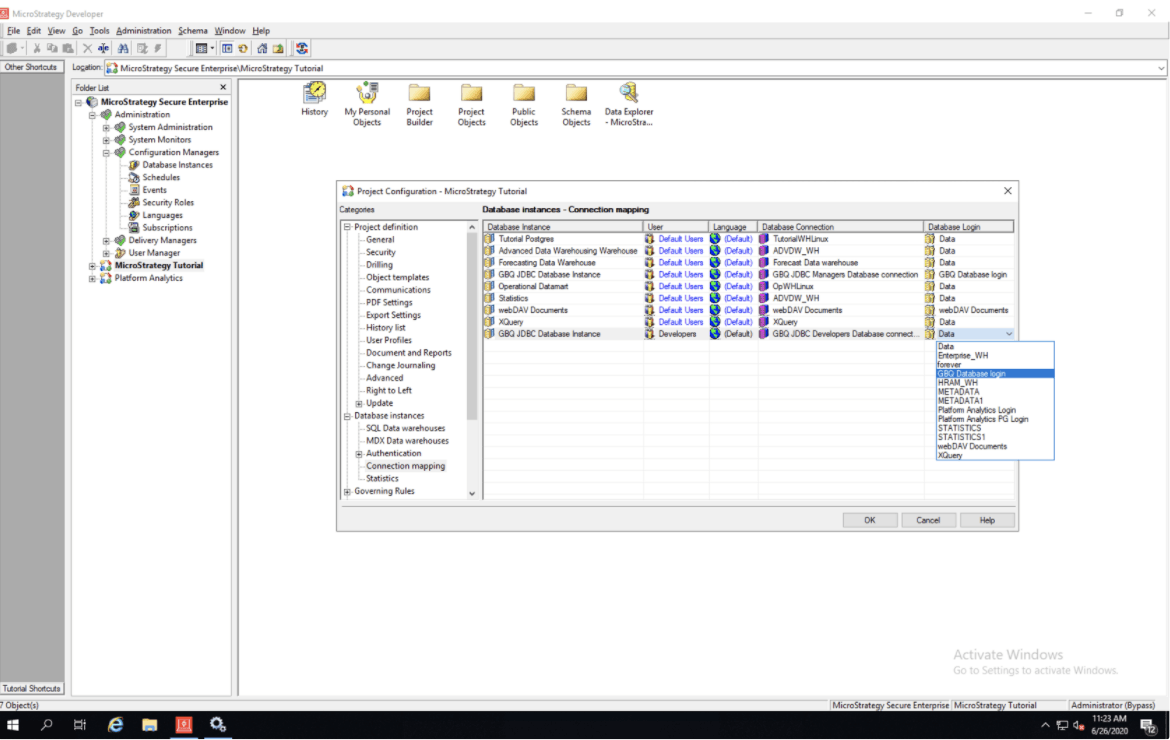Select Enterprise_WH in the login dropdown
1170x740 pixels.
962,355
